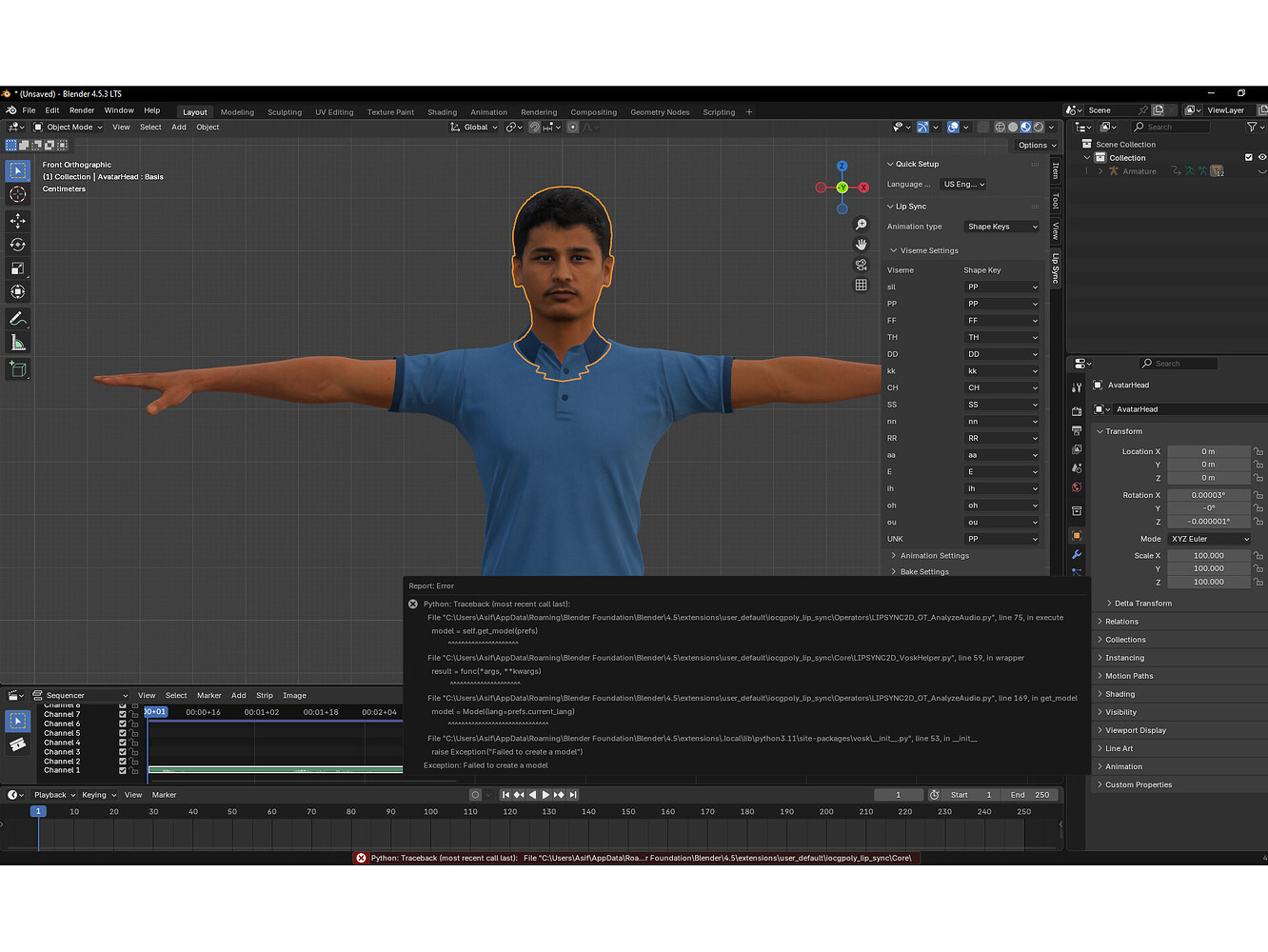Toggle Collection eye visibility in Outliner
The height and width of the screenshot is (952, 1268).
[x=1262, y=157]
